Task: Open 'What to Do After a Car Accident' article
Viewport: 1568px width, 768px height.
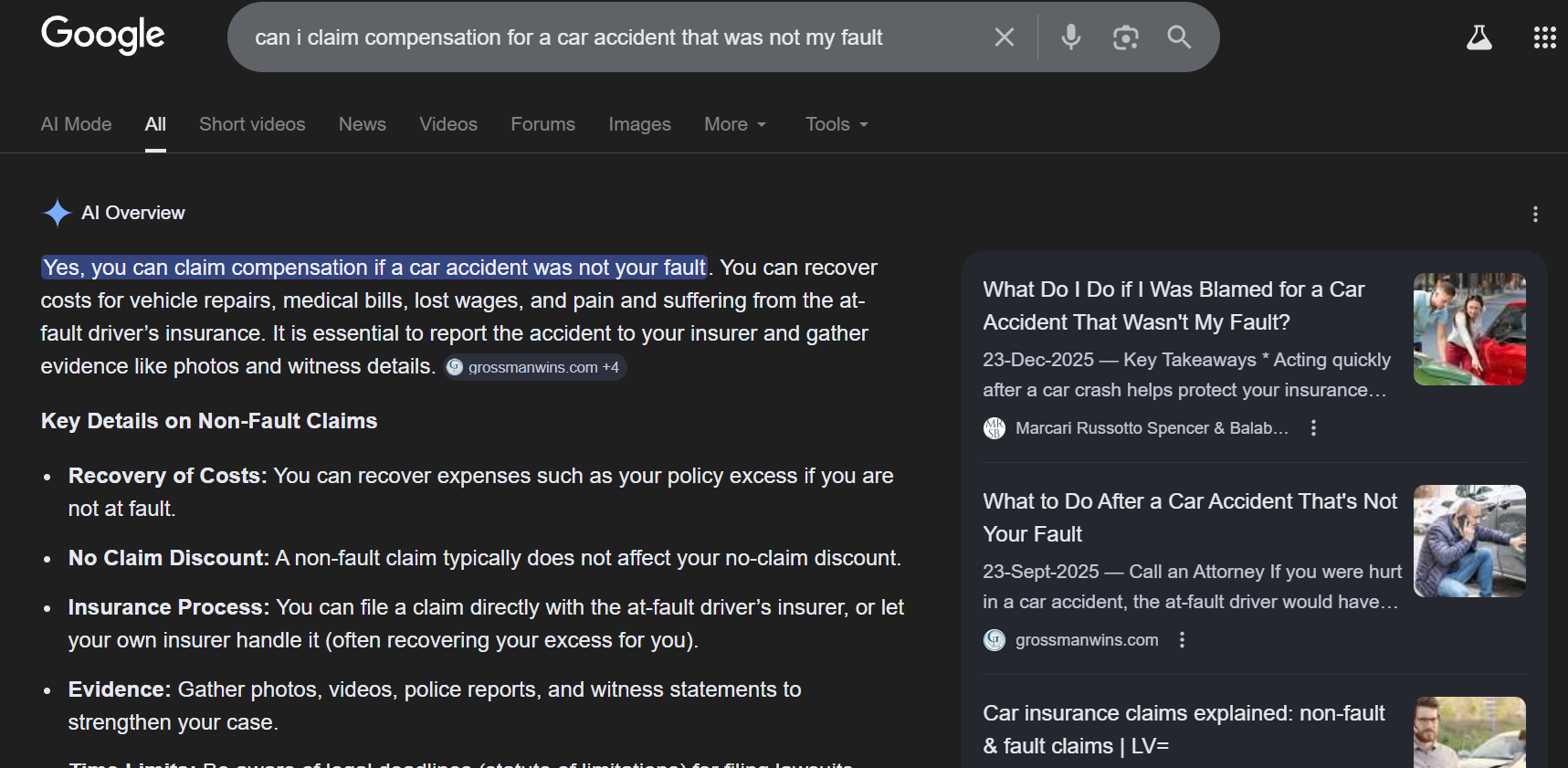Action: (x=1190, y=518)
